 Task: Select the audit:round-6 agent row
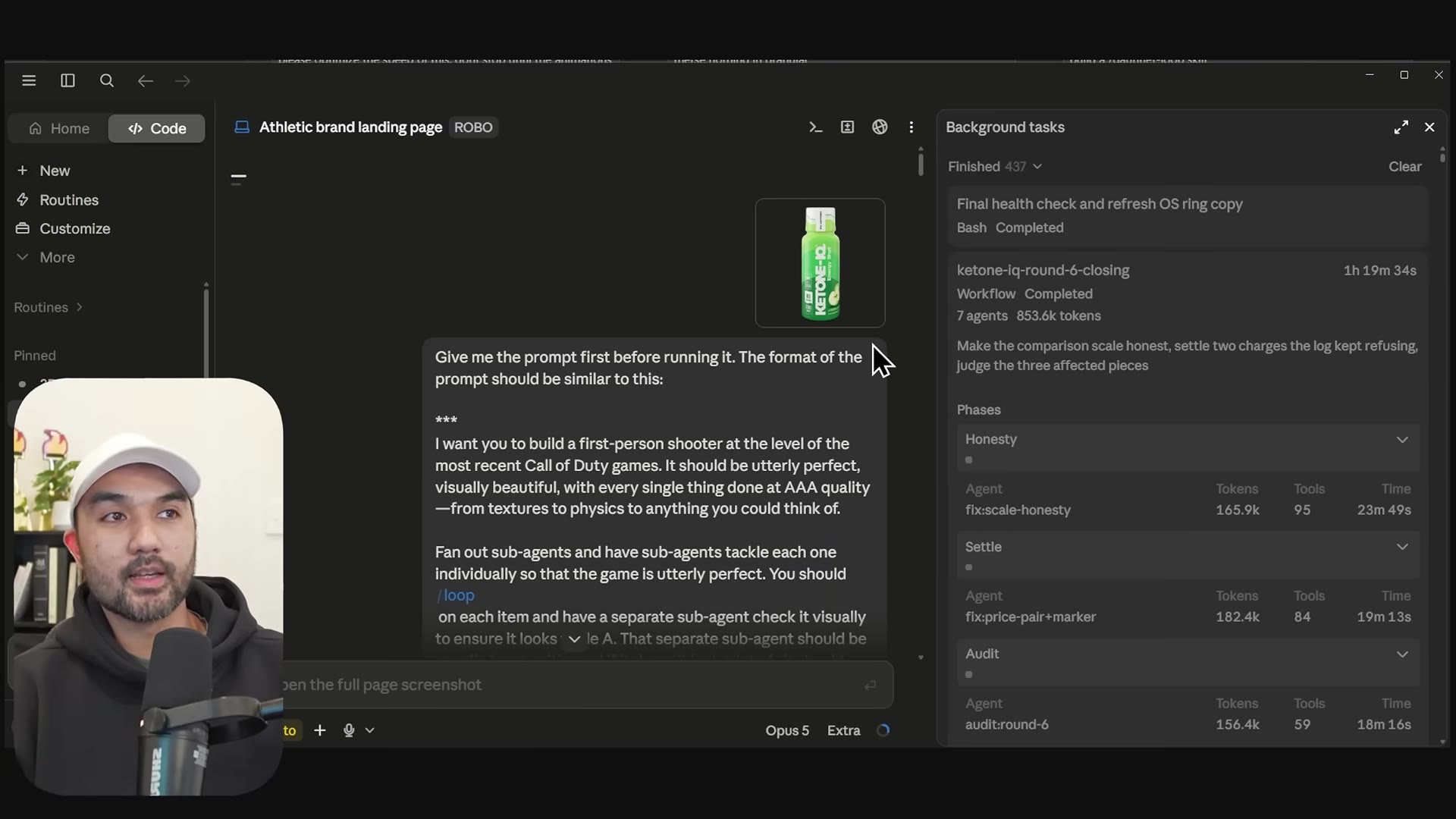tap(1188, 724)
